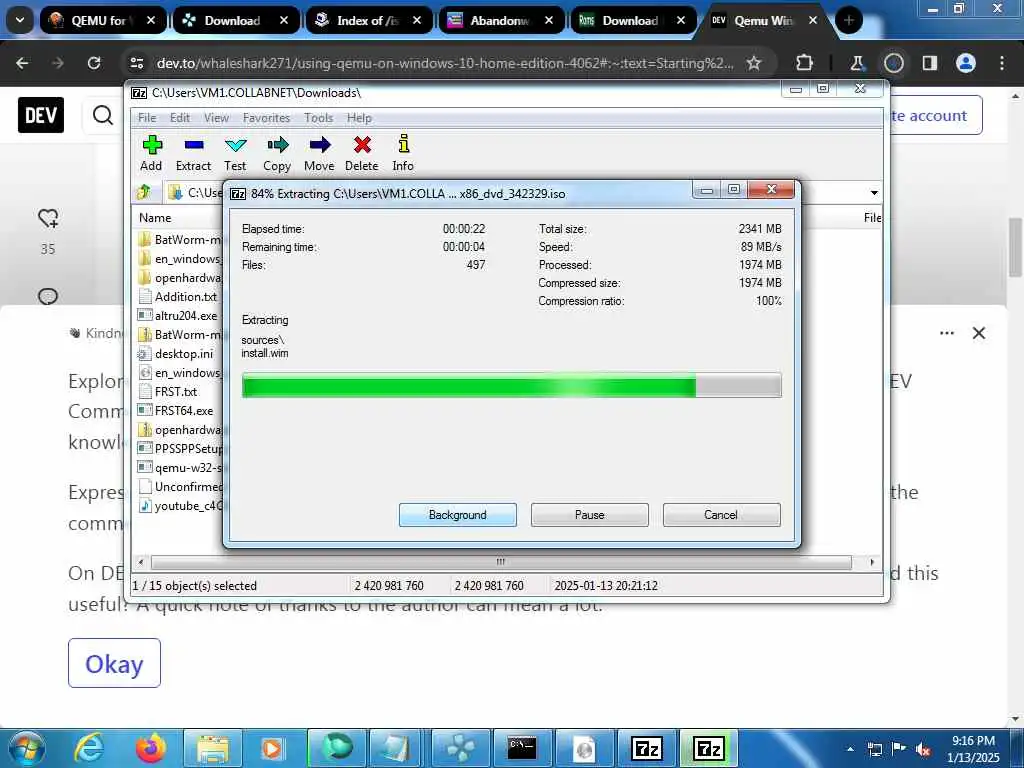The width and height of the screenshot is (1024, 768).
Task: Click the Delete toolbar icon
Action: click(362, 153)
